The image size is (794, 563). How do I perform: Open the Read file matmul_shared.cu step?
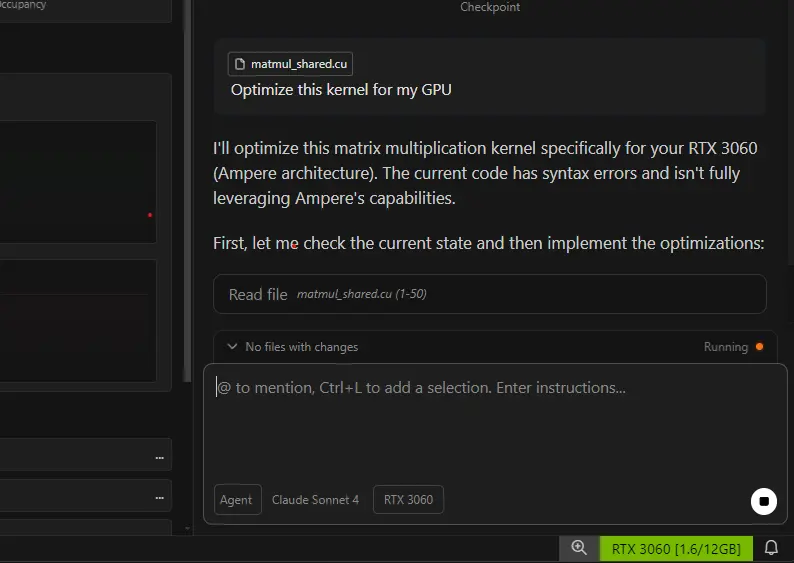(489, 294)
